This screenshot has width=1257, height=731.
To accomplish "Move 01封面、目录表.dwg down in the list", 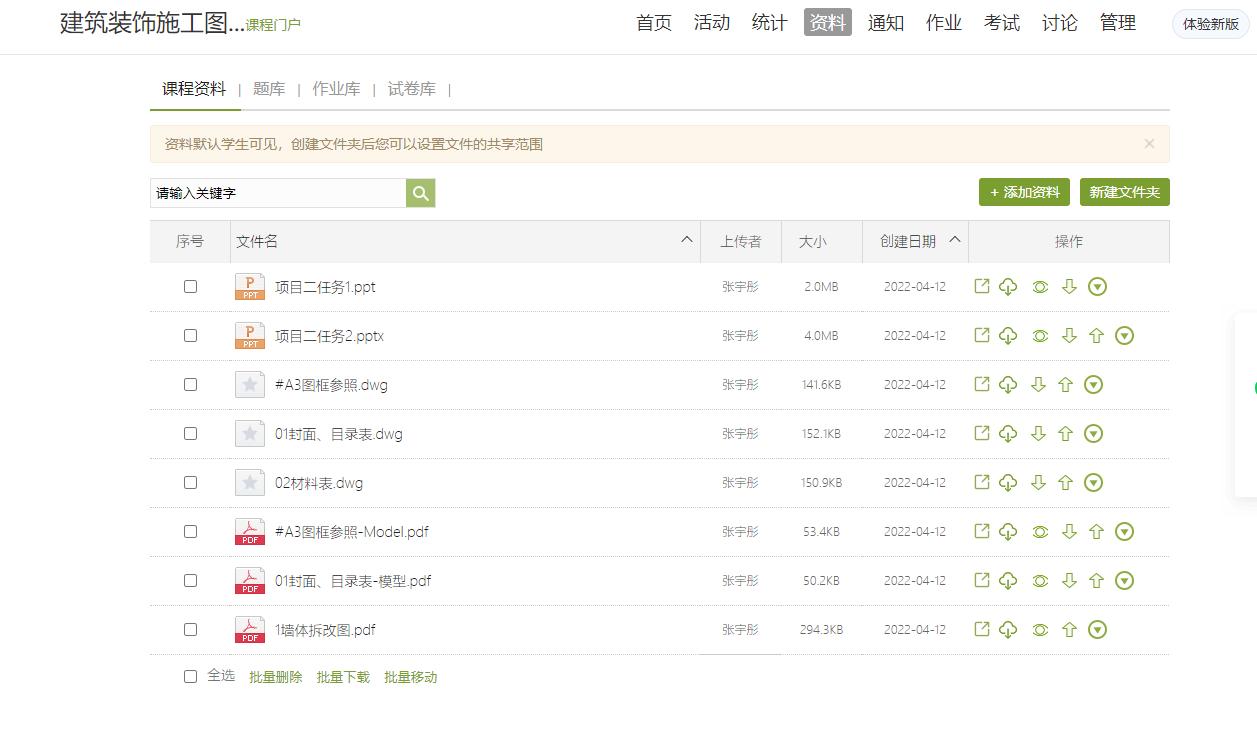I will [1038, 434].
